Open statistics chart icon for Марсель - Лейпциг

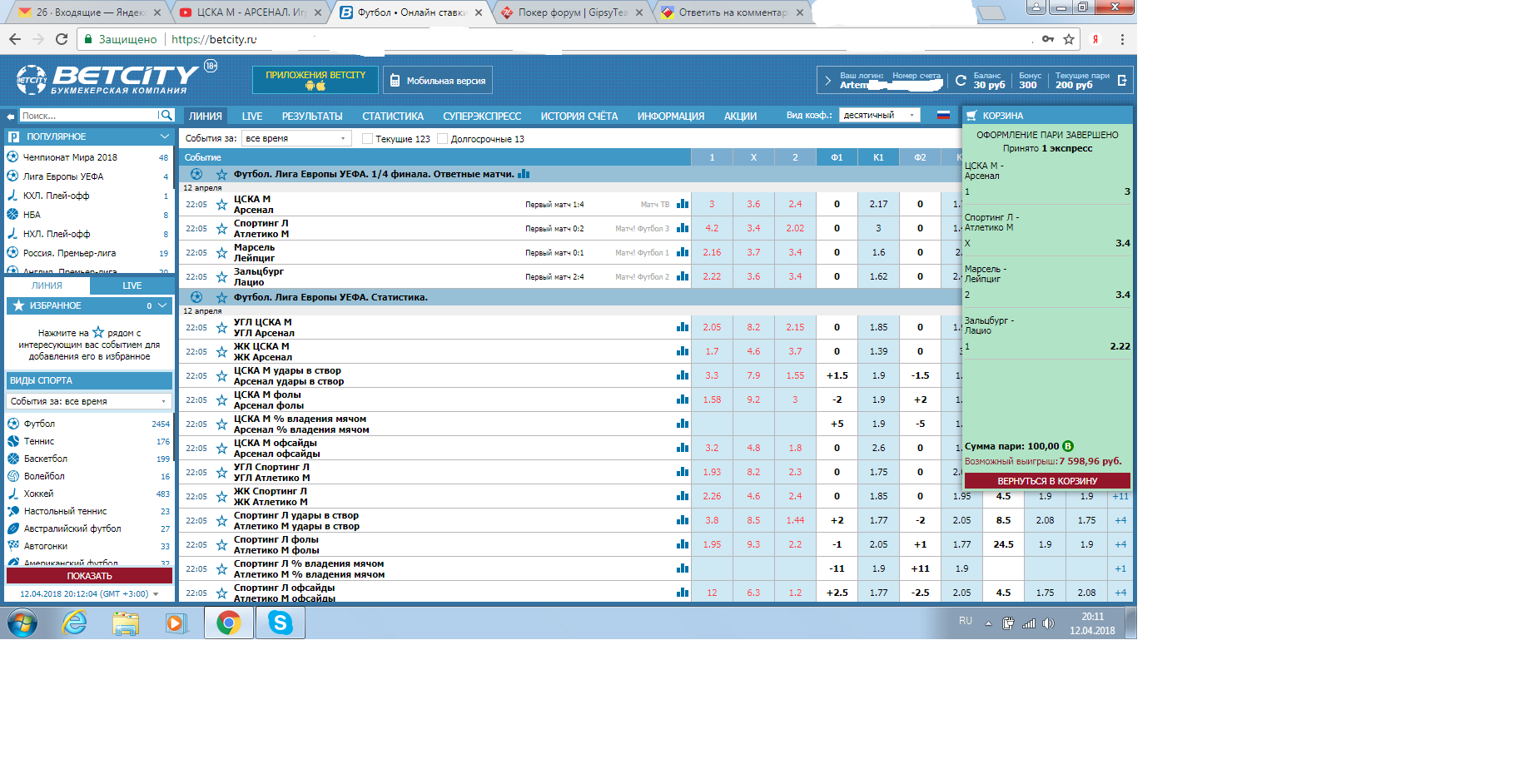click(x=683, y=252)
